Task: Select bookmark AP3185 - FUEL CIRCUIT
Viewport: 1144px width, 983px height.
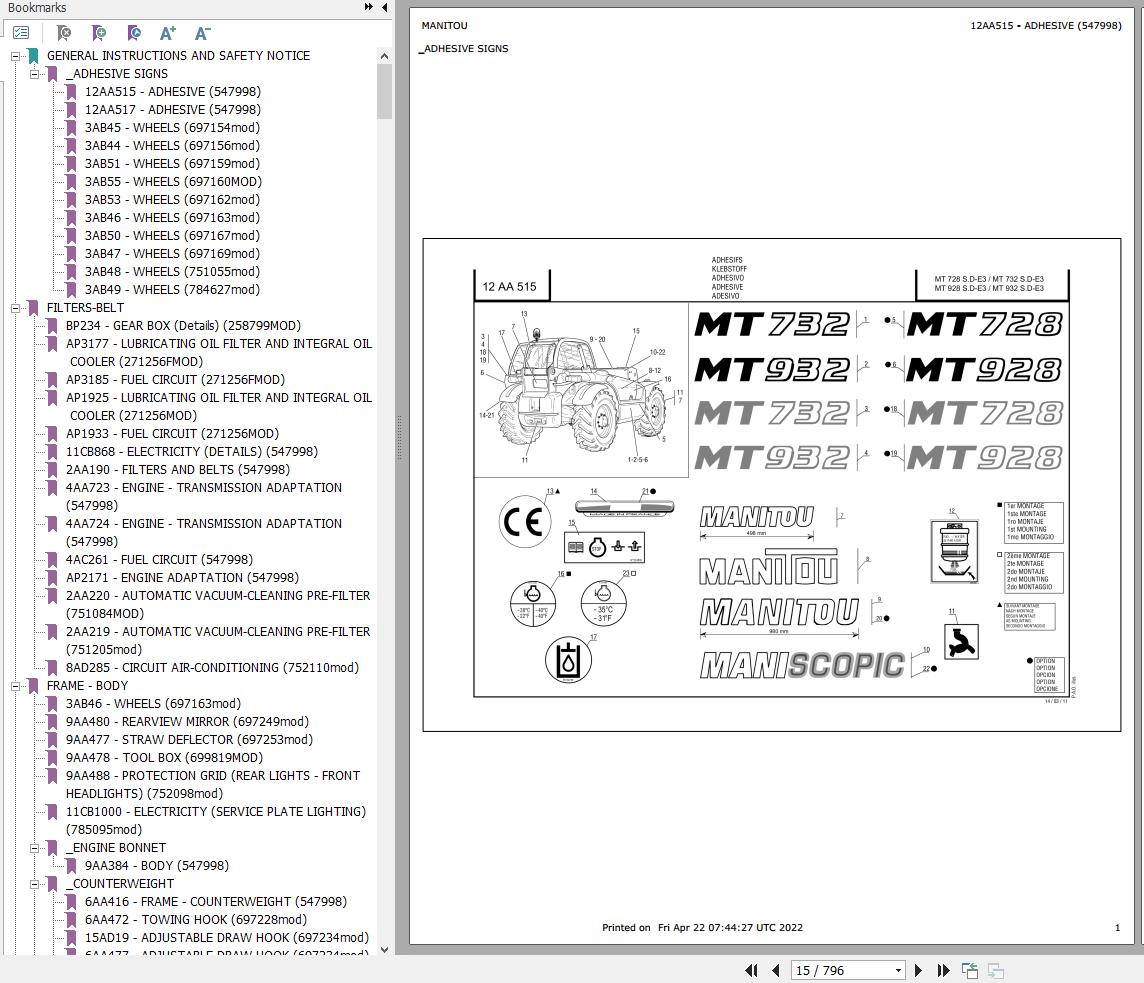Action: (x=175, y=380)
